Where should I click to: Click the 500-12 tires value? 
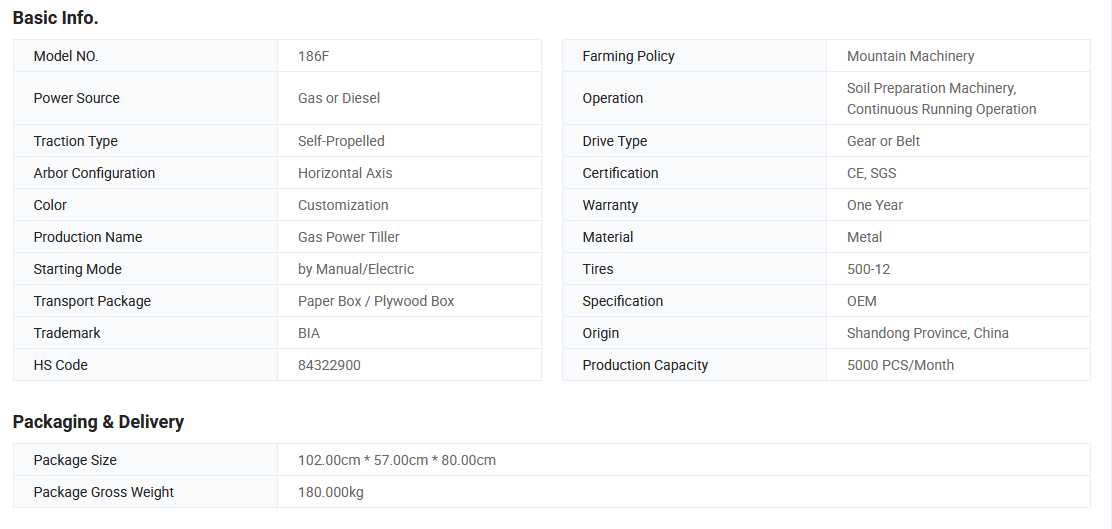click(868, 269)
